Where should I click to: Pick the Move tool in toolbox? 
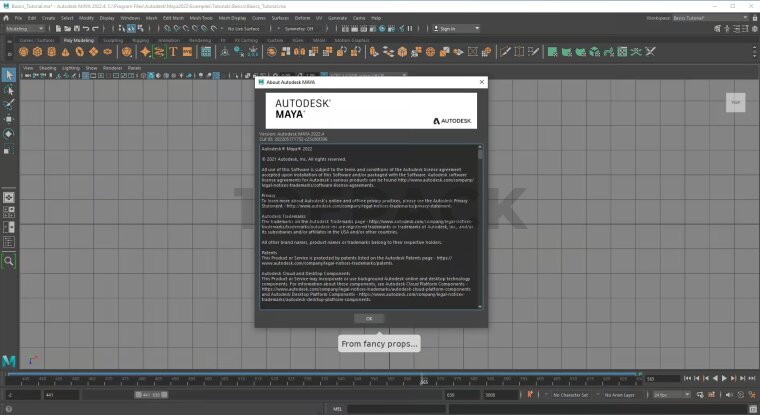tap(9, 119)
